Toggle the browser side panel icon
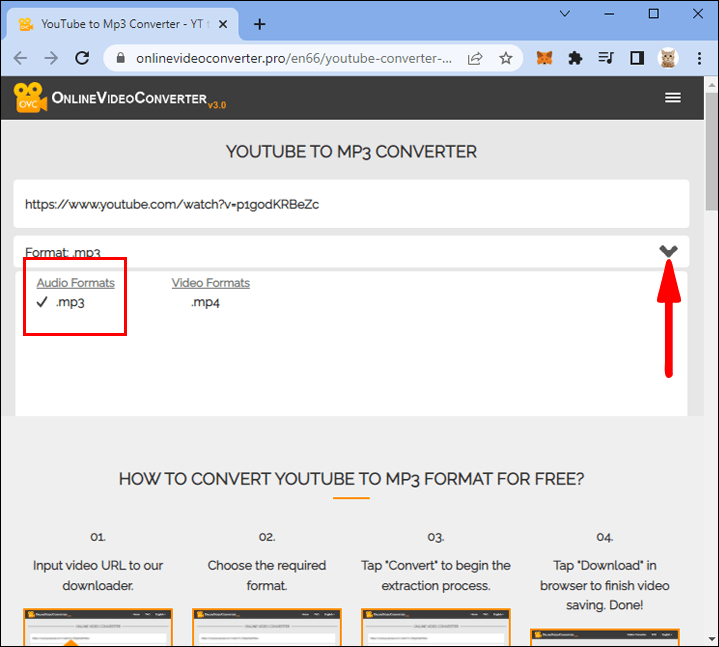 (637, 58)
